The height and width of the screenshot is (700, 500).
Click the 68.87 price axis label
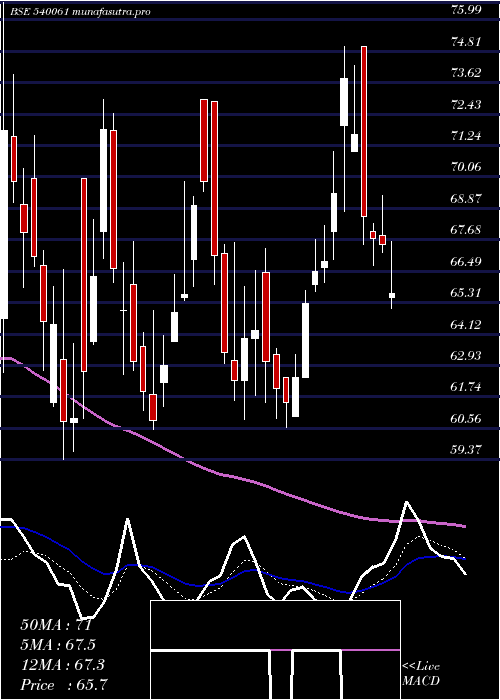pos(466,199)
